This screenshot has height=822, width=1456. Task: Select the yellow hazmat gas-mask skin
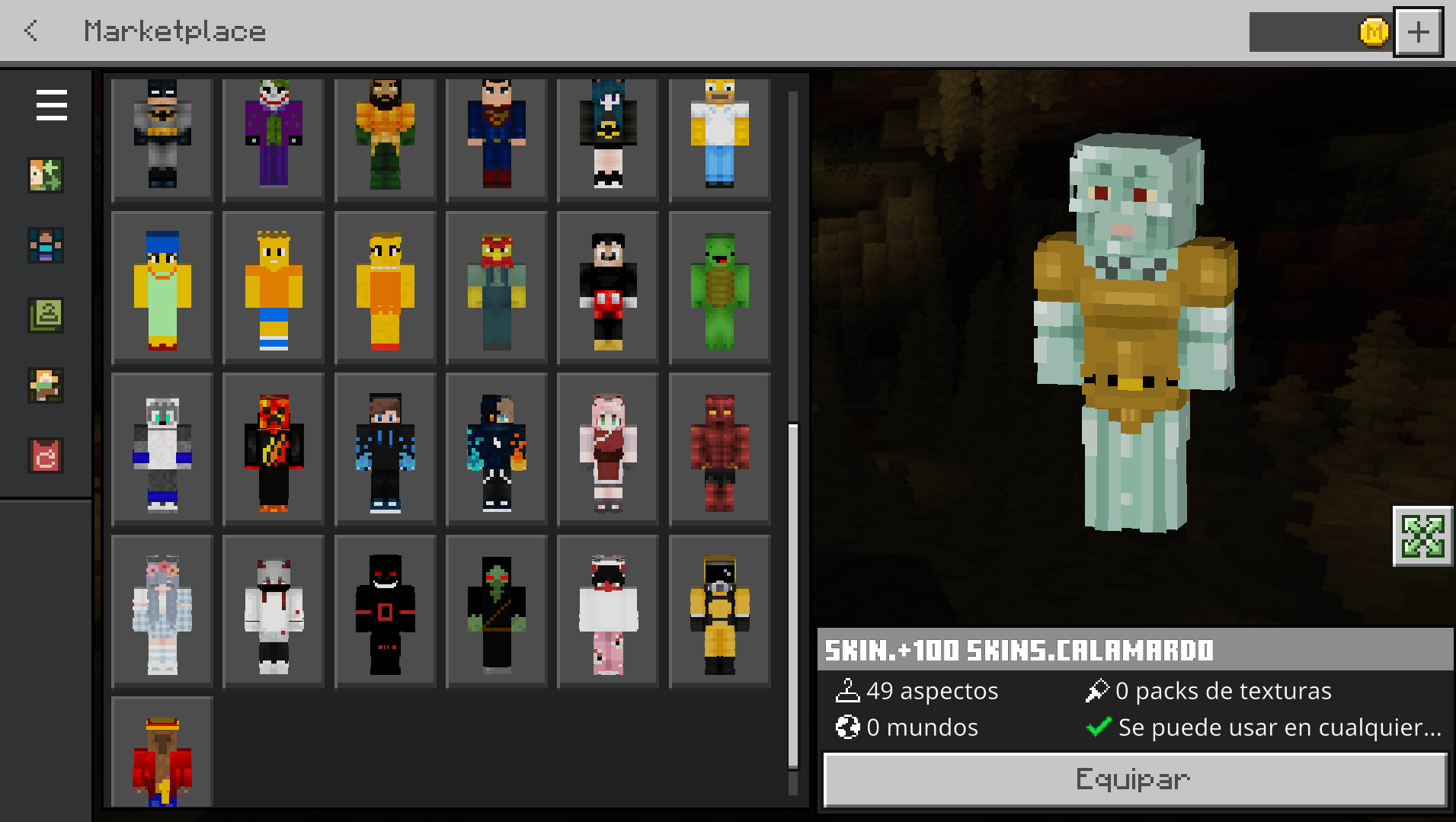tap(719, 610)
